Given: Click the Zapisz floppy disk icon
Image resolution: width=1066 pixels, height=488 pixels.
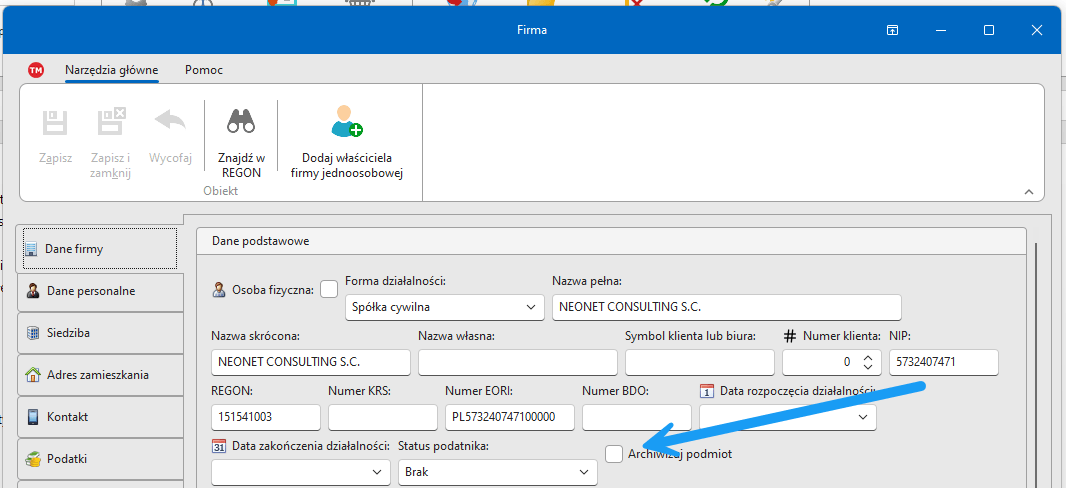Looking at the screenshot, I should click(x=55, y=122).
